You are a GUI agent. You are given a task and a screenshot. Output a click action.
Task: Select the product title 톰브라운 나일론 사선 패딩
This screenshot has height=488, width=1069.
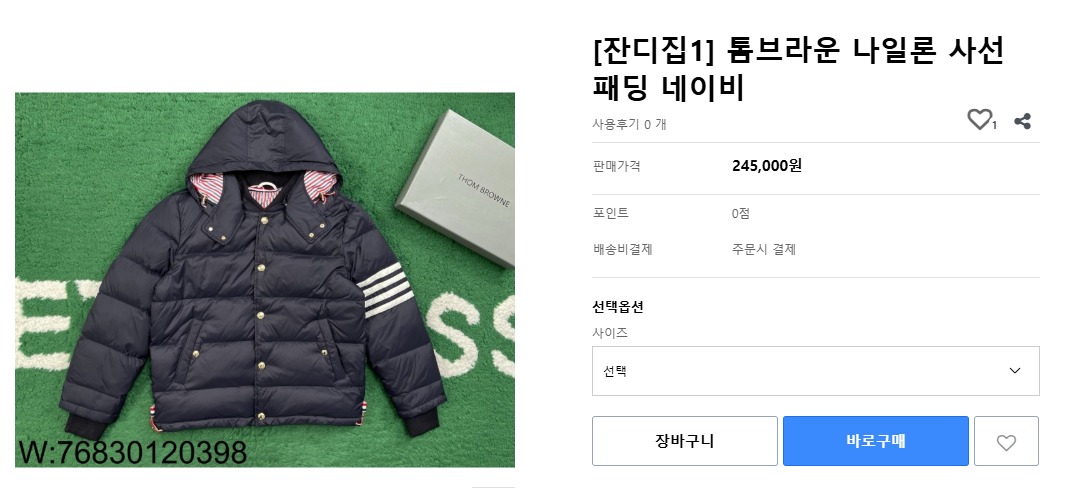pyautogui.click(x=798, y=69)
